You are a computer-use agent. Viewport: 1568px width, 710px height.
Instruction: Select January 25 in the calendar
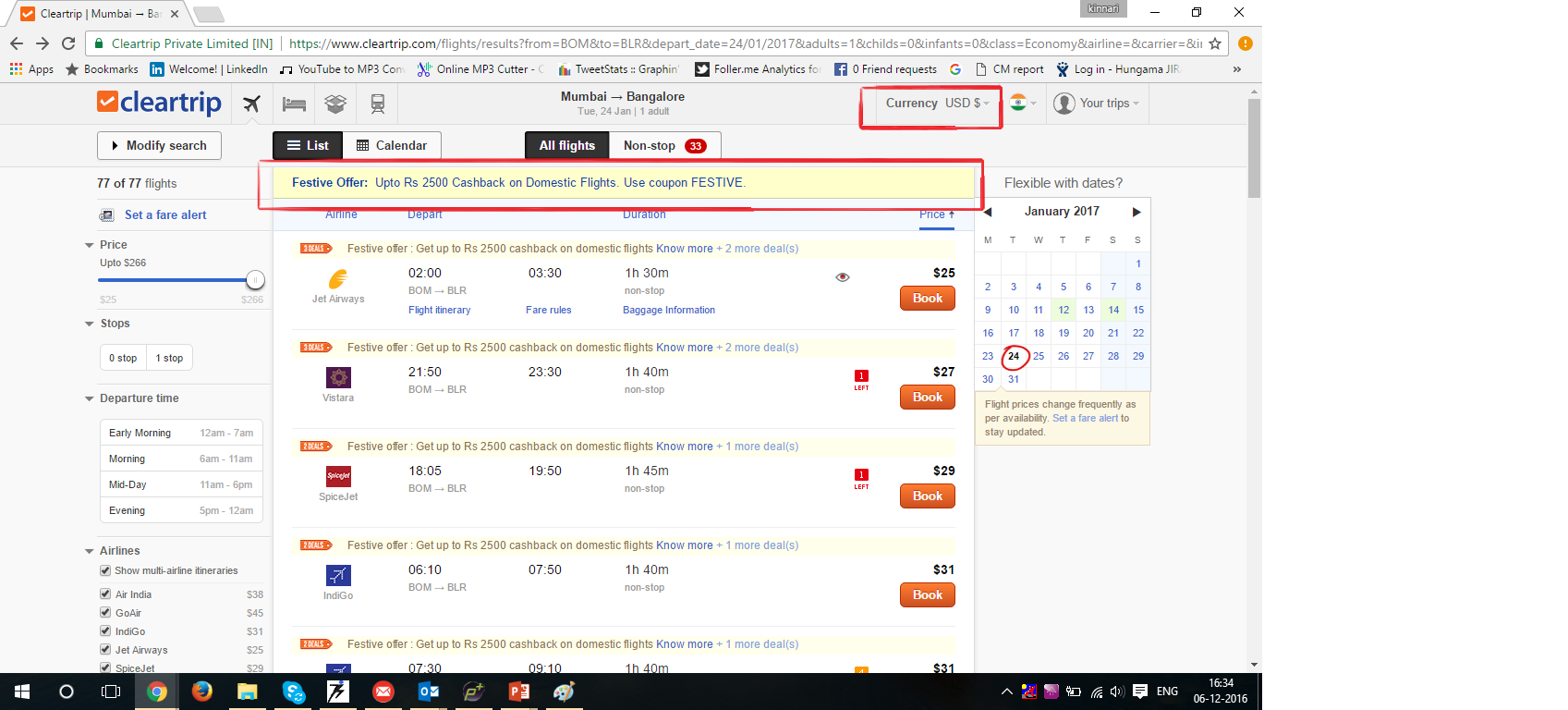(x=1039, y=356)
